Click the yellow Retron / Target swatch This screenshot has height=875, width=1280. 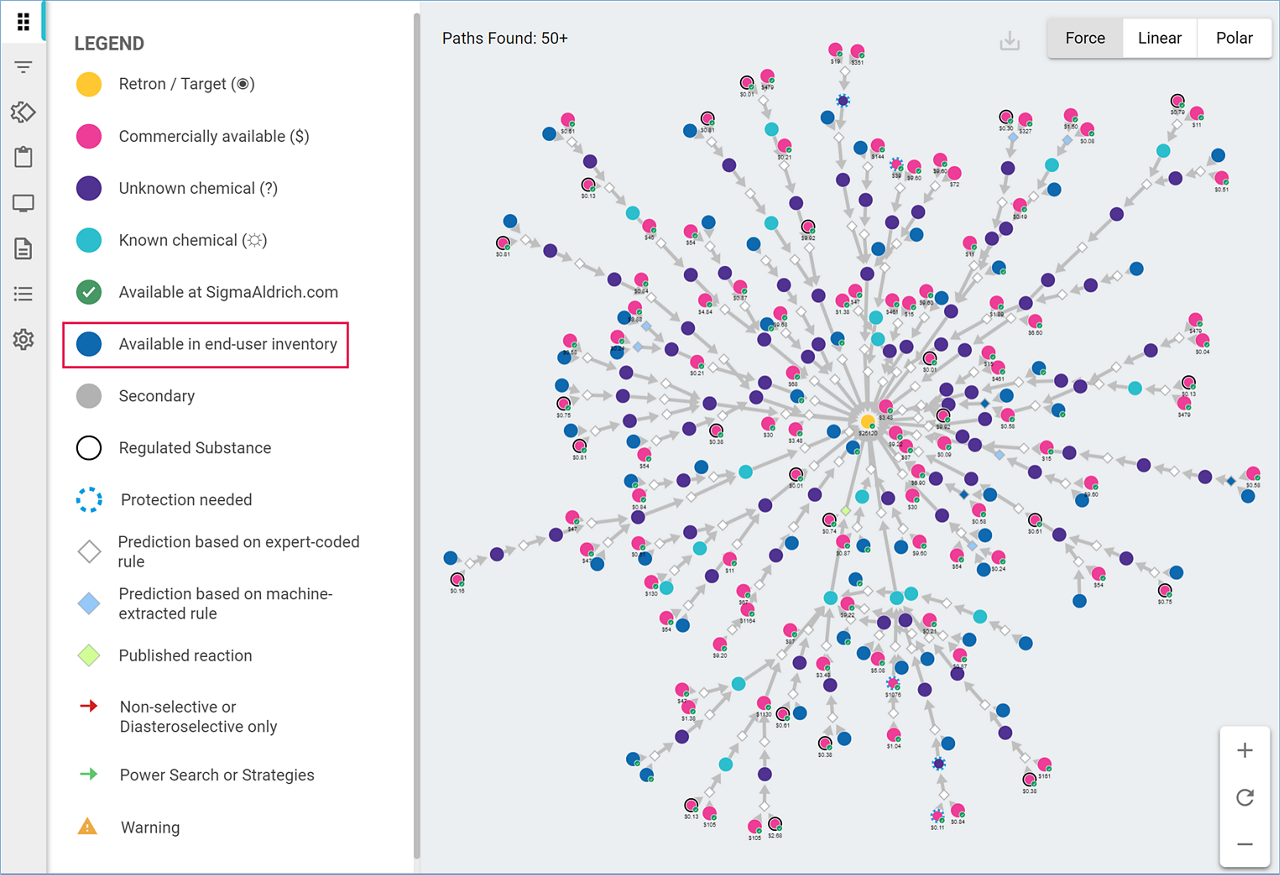tap(89, 84)
